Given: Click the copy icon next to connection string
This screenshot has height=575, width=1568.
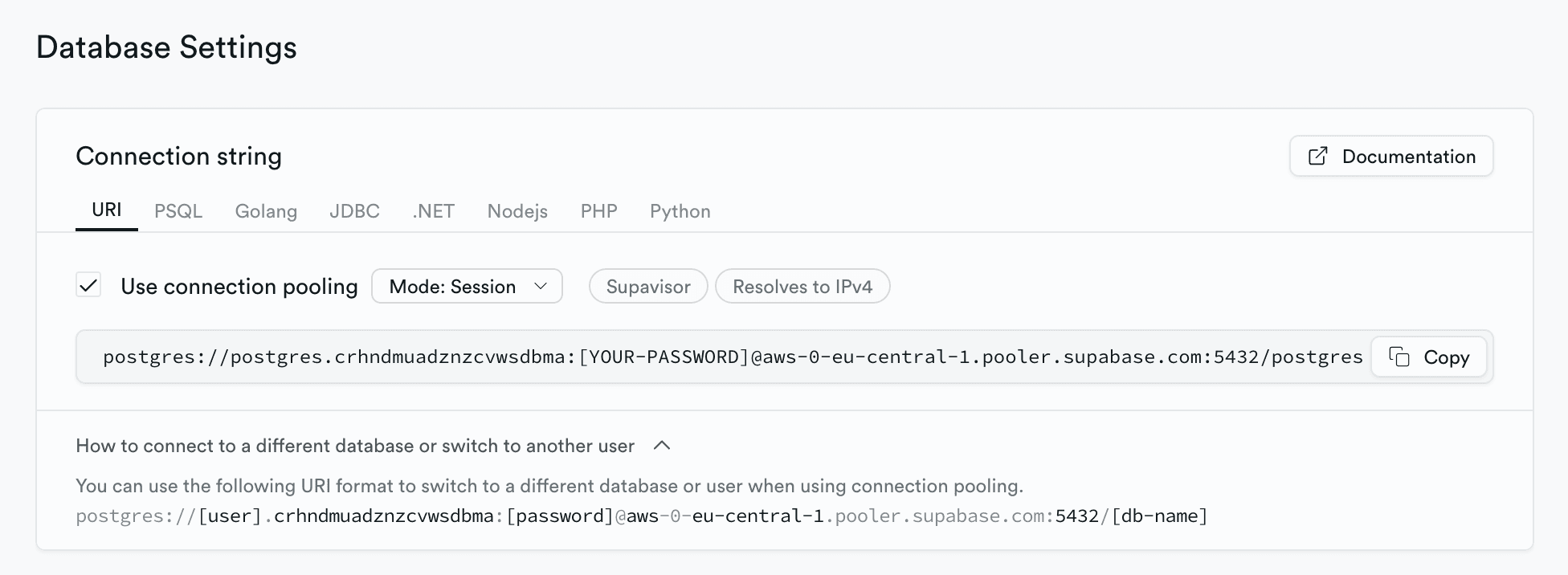Looking at the screenshot, I should click(1399, 357).
